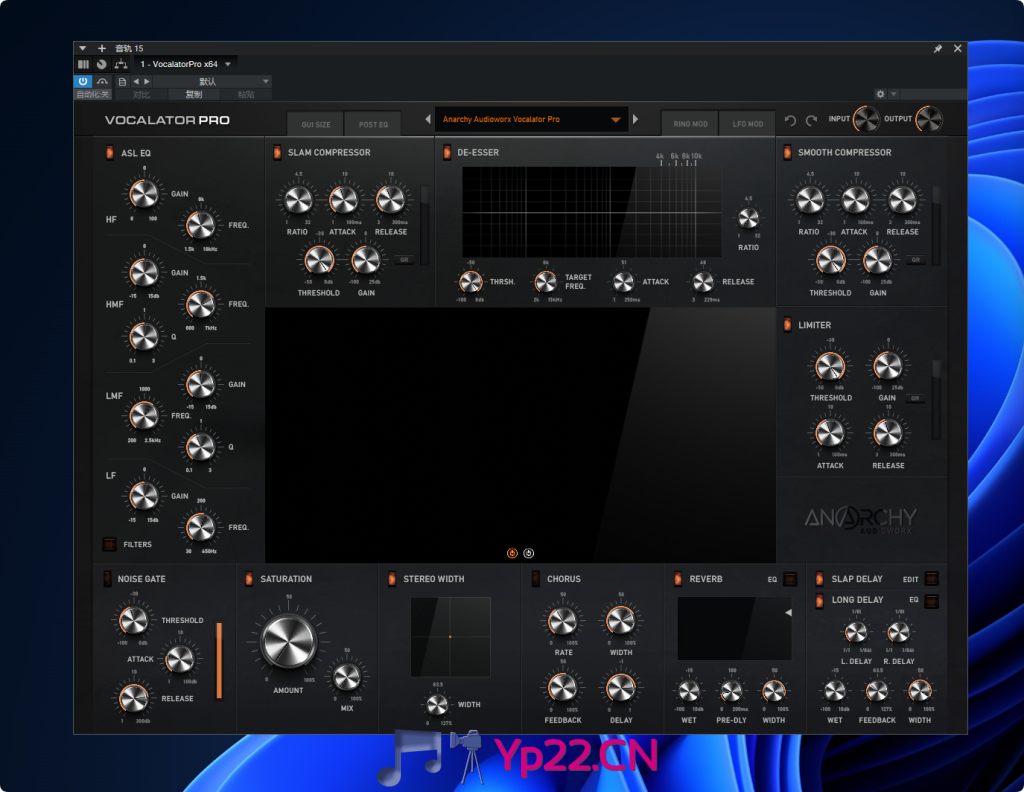The image size is (1024, 792).
Task: Select next Vocalator preset right arrow
Action: click(635, 119)
